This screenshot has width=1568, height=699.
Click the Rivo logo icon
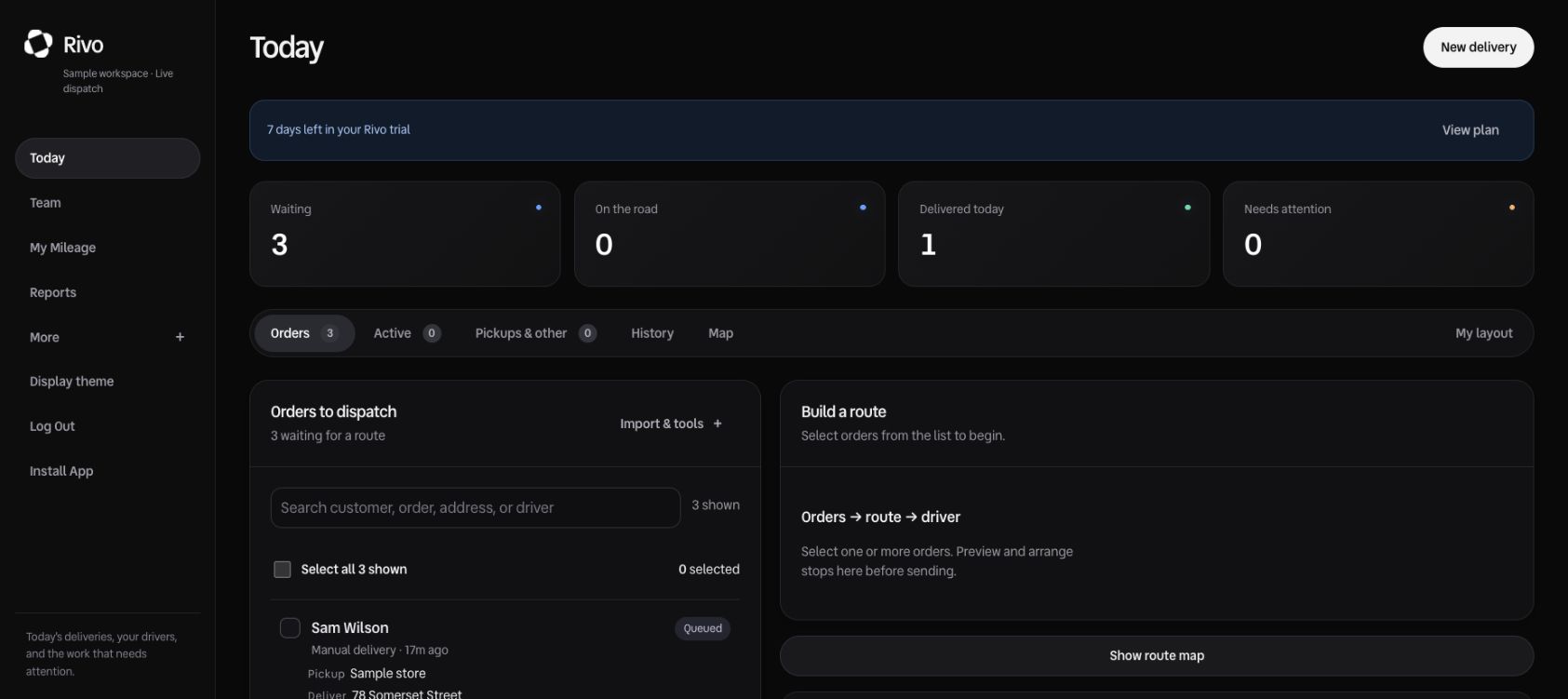pyautogui.click(x=38, y=44)
